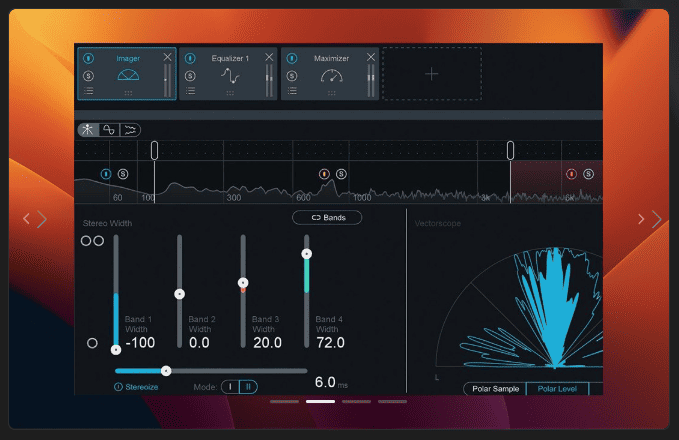Click the Band 2 Width slider handle
Screen dimensions: 679x440
[179, 294]
